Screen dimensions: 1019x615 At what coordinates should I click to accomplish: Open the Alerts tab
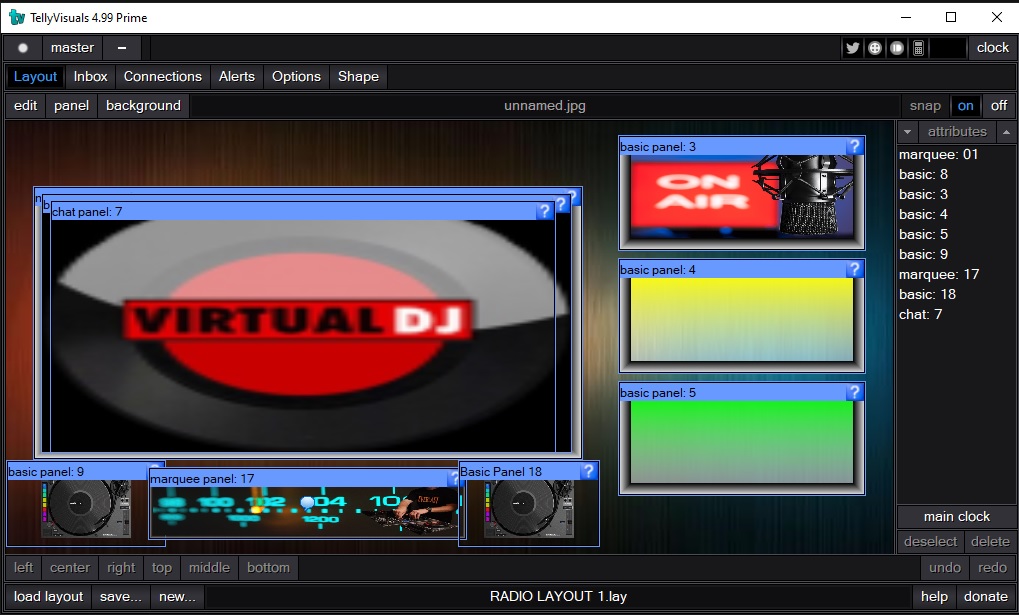point(237,77)
